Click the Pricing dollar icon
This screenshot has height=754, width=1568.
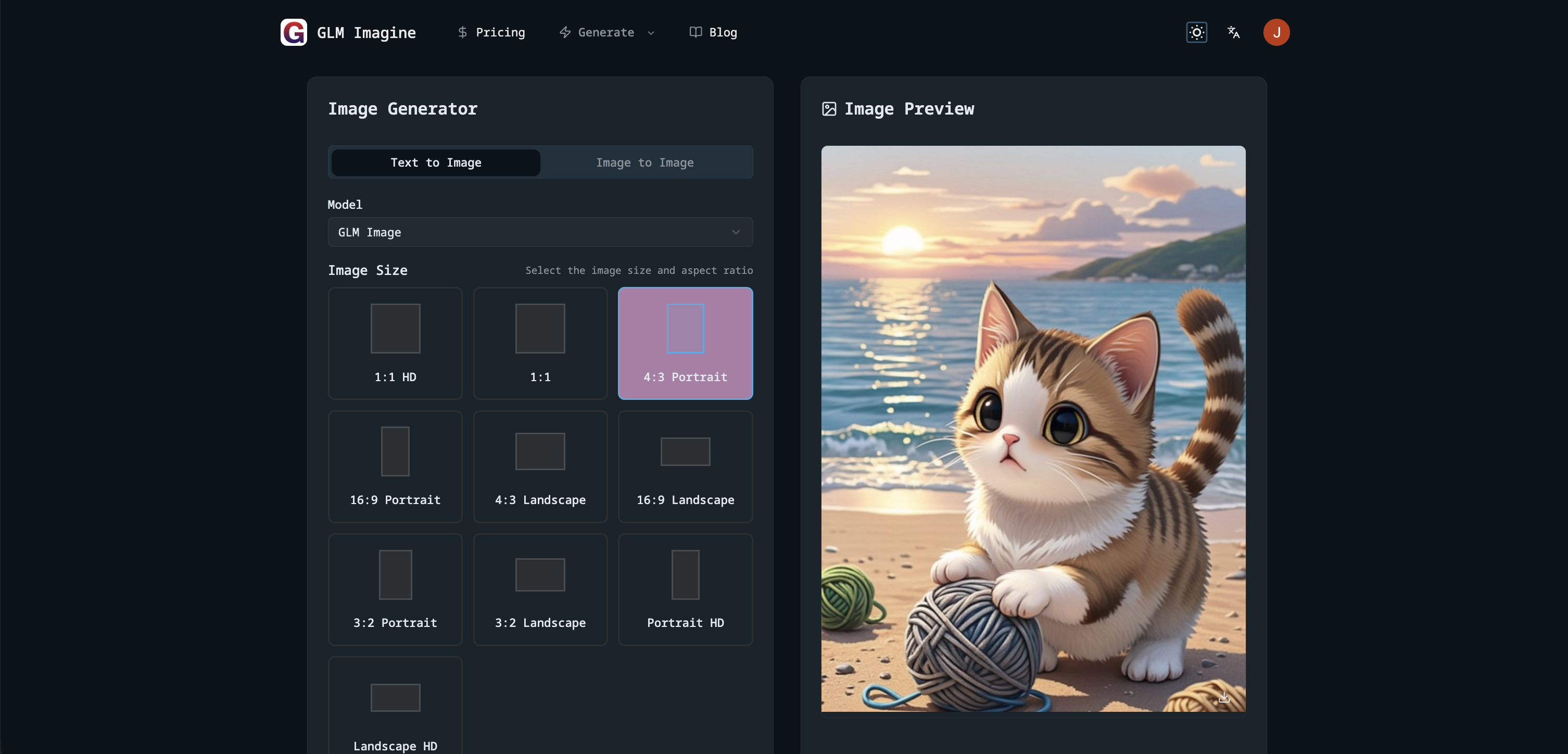click(x=463, y=32)
